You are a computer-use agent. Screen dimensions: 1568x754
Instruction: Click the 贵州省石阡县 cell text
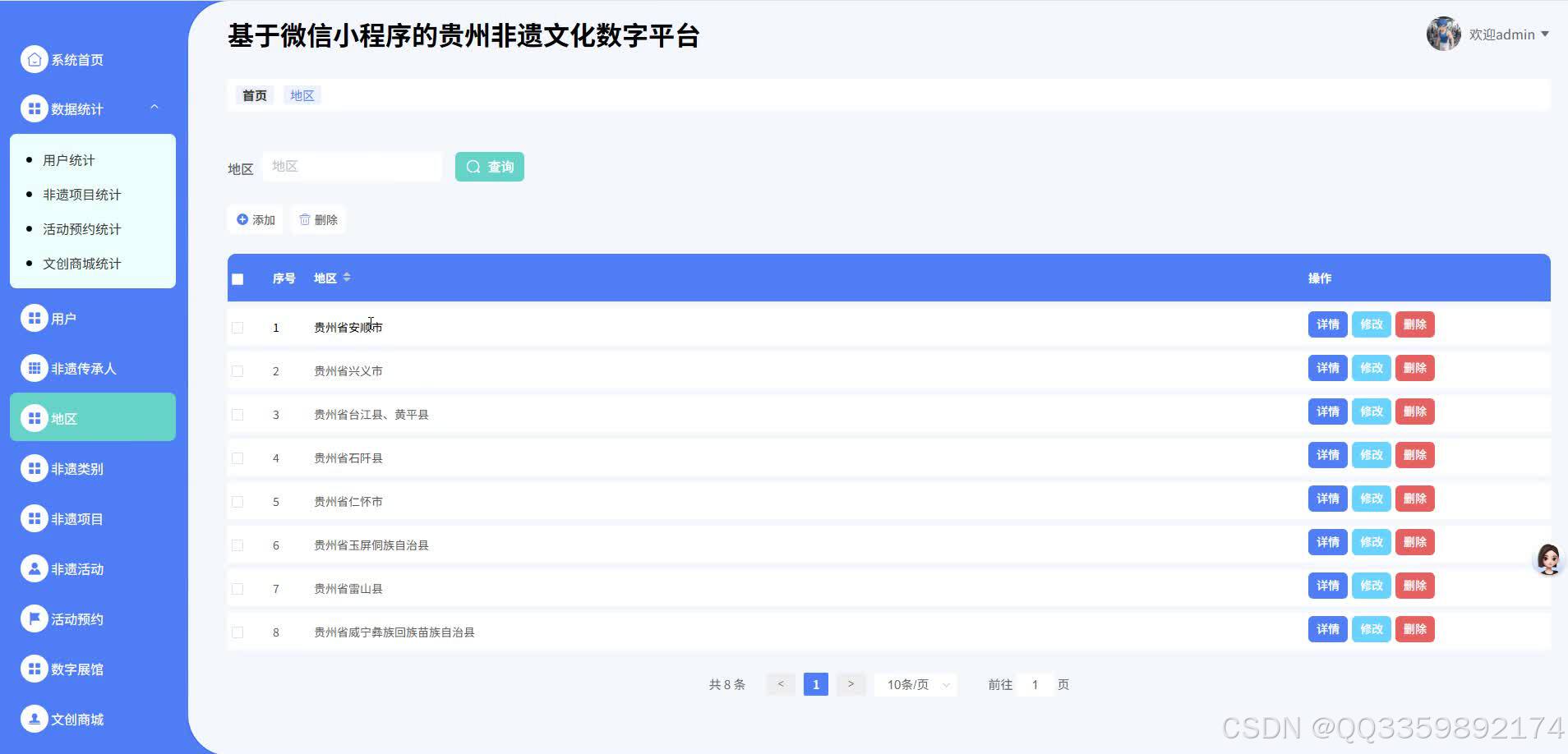coord(348,457)
